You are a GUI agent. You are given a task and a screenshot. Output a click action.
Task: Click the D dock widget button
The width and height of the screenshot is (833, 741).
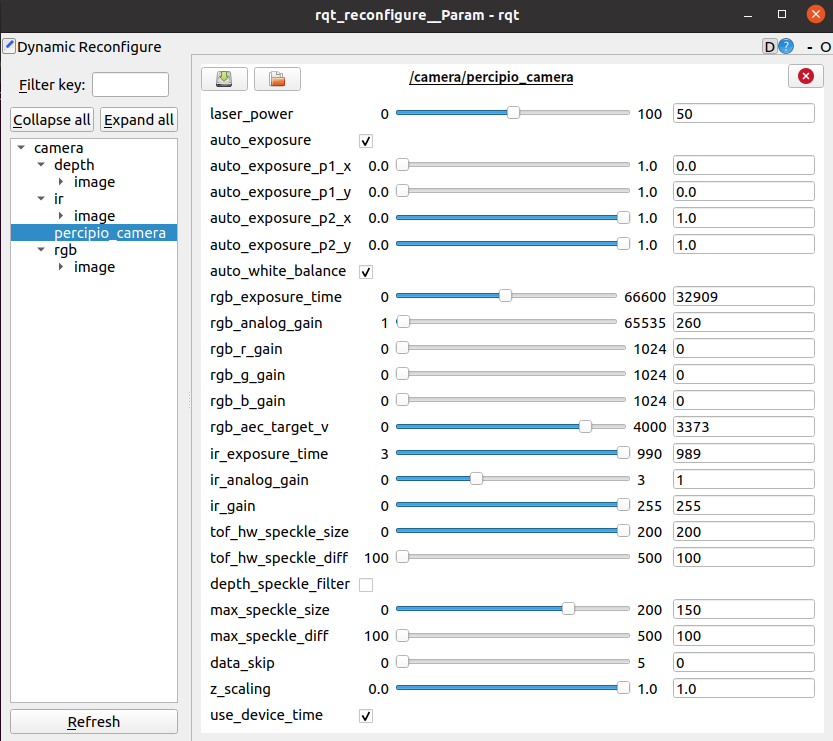tap(769, 47)
